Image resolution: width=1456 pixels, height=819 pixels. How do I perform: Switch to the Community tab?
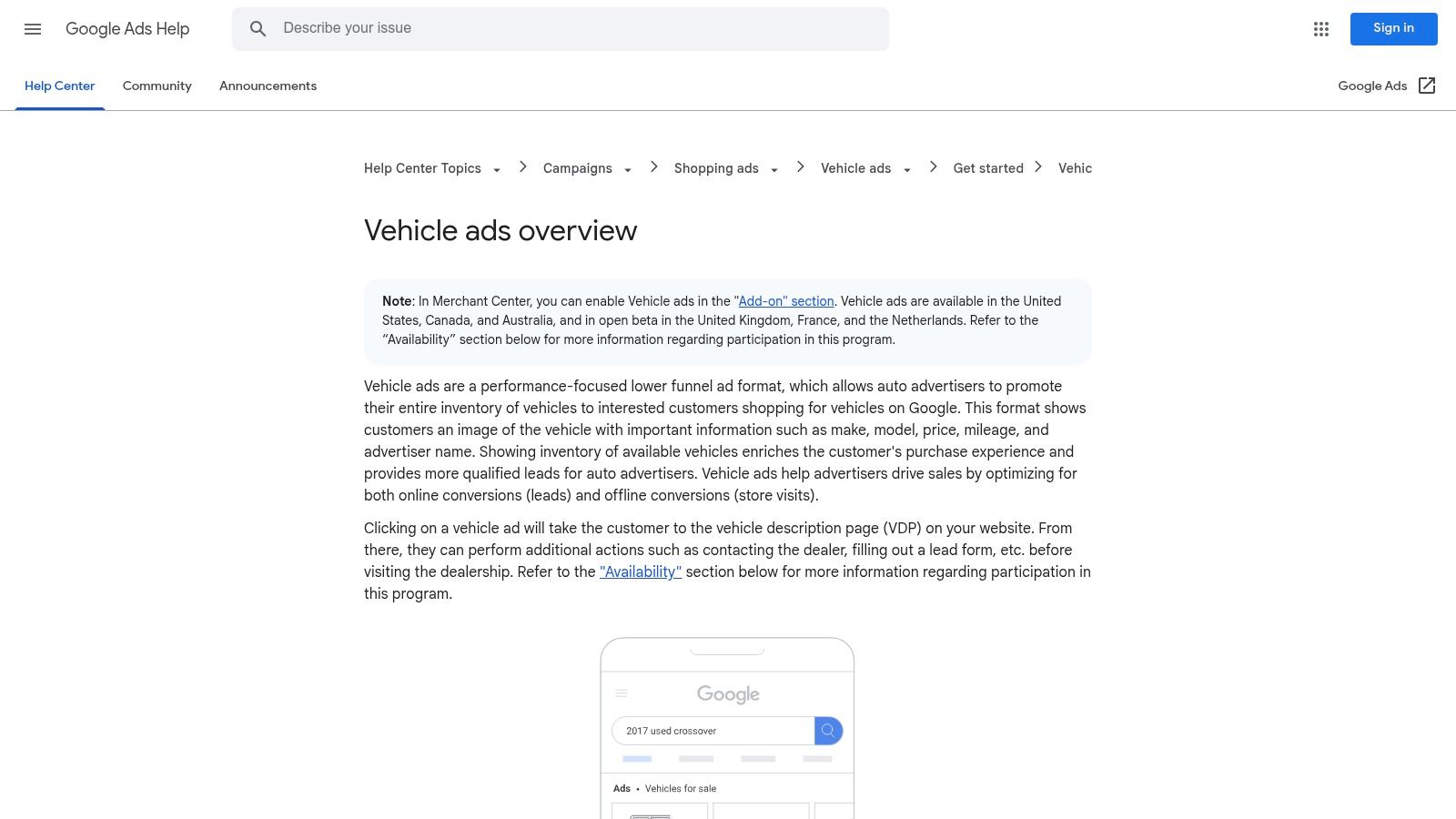coord(157,86)
